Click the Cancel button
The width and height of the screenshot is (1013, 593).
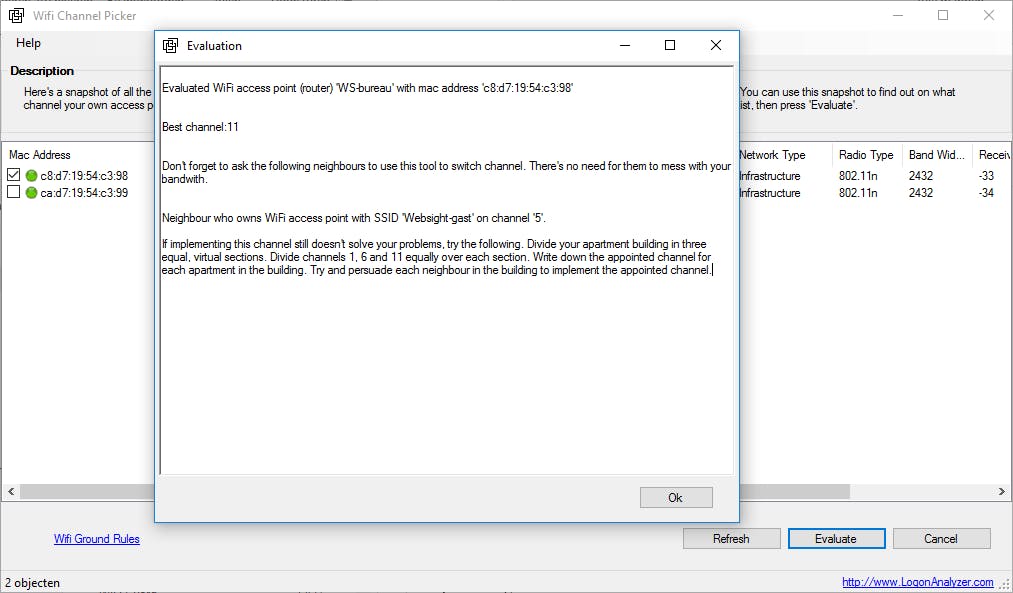click(941, 539)
